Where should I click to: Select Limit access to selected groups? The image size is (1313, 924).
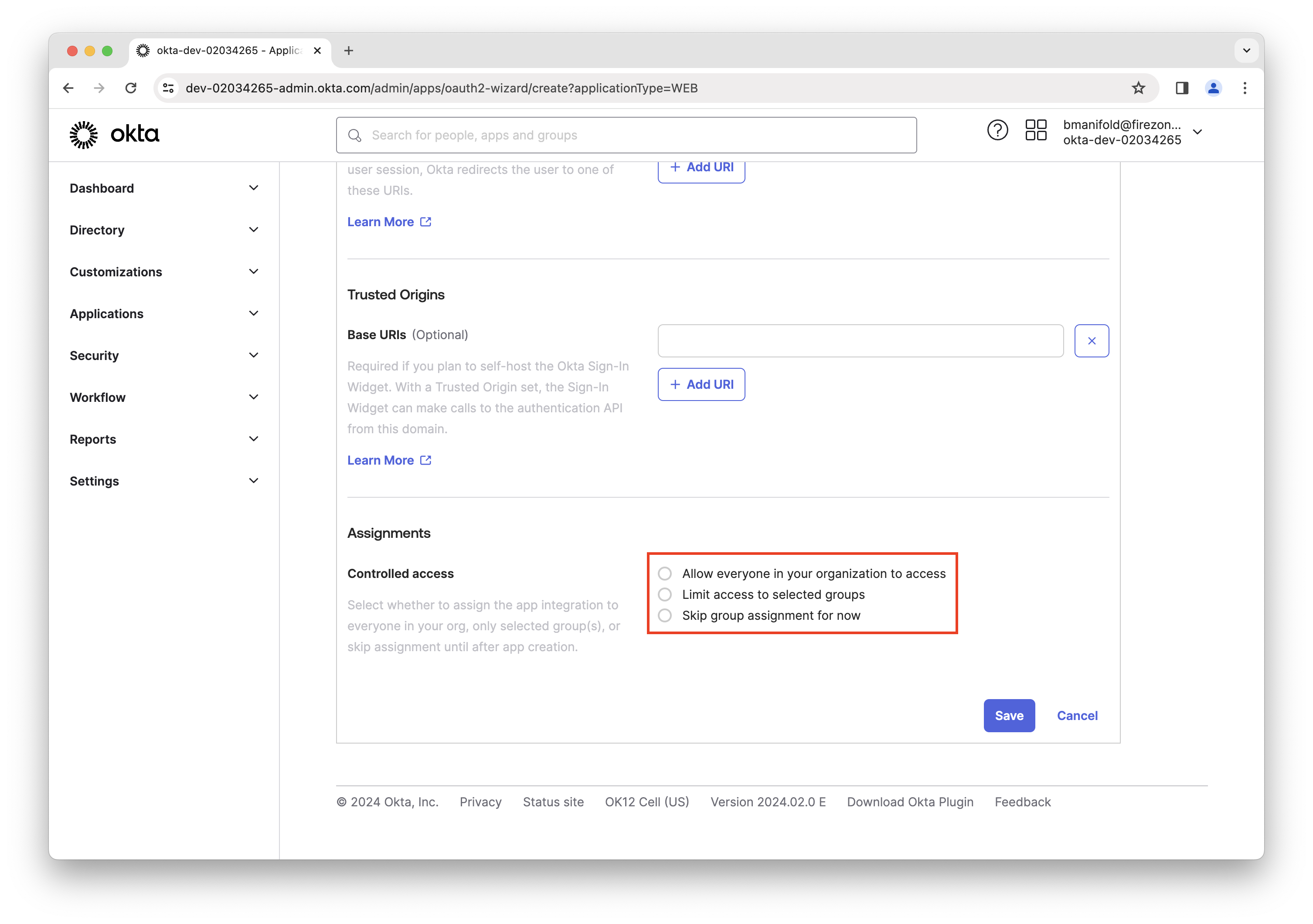664,594
